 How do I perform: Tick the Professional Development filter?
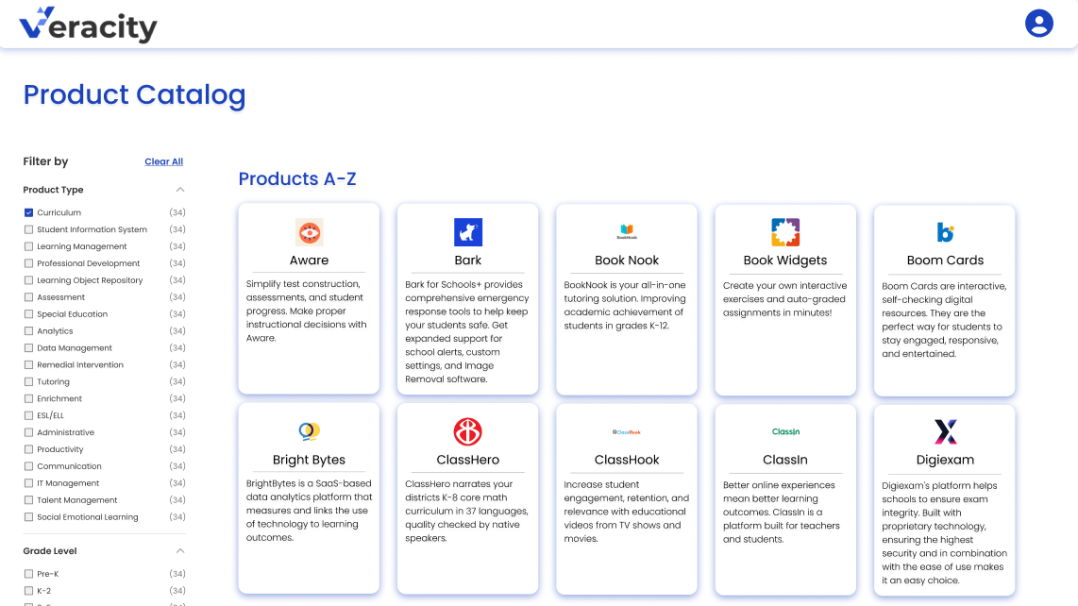[x=28, y=263]
